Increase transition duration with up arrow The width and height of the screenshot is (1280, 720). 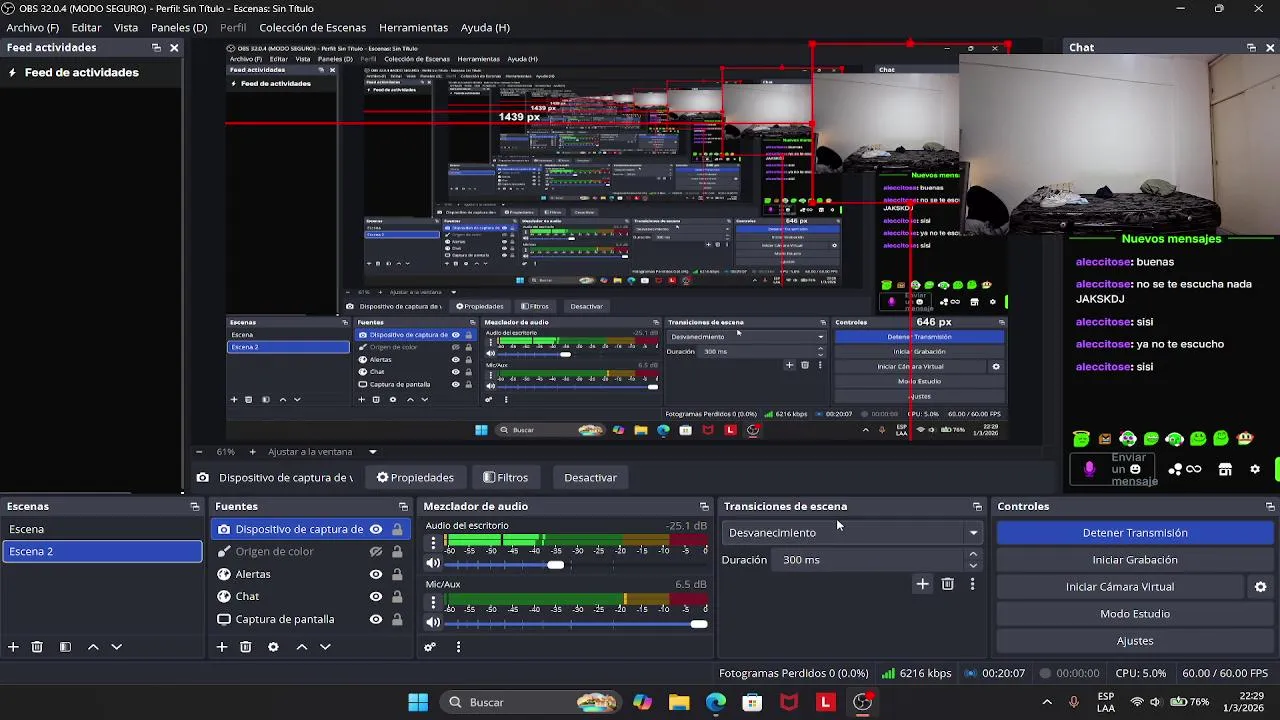tap(973, 554)
